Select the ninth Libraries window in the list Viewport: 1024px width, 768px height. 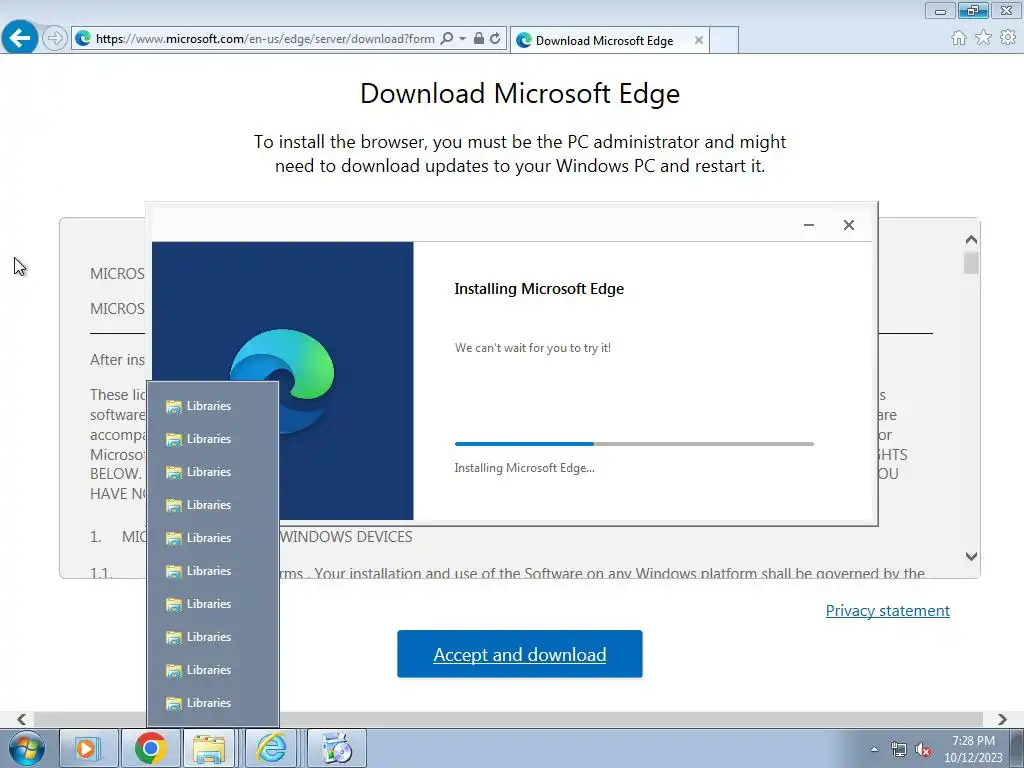click(x=213, y=670)
